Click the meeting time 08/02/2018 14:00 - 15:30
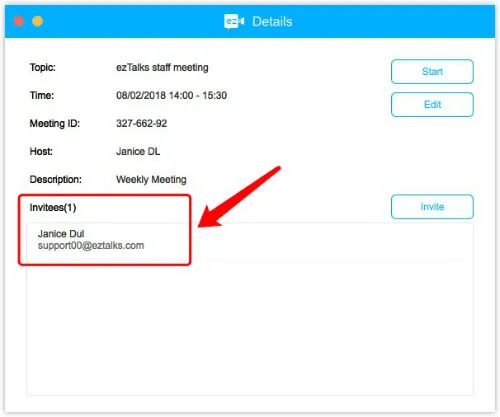 coord(171,96)
